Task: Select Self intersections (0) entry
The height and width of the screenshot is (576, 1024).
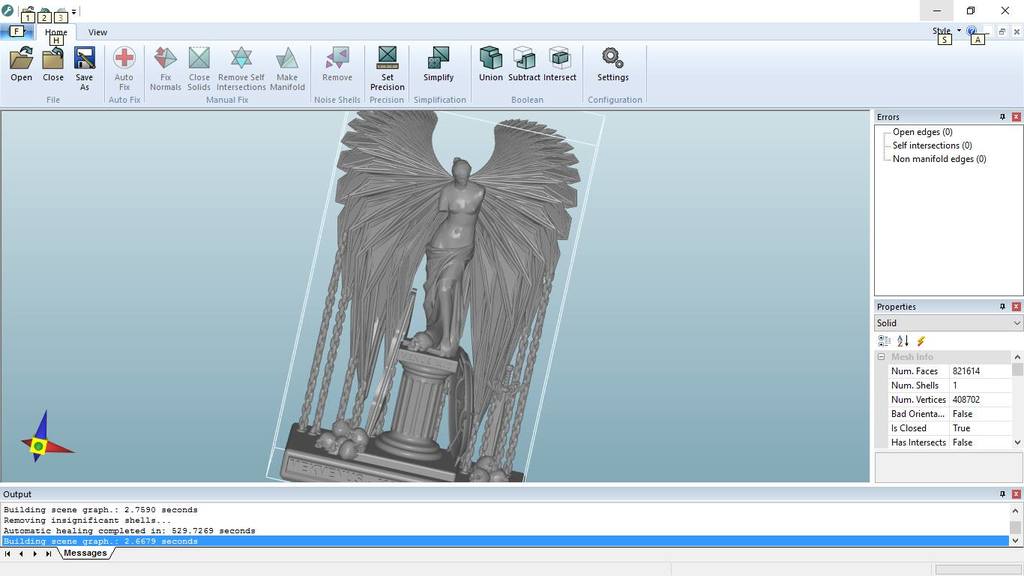Action: tap(932, 146)
